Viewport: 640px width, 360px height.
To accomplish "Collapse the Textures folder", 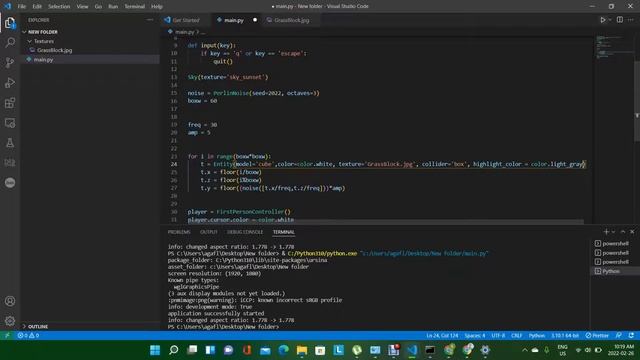I will (x=44, y=41).
